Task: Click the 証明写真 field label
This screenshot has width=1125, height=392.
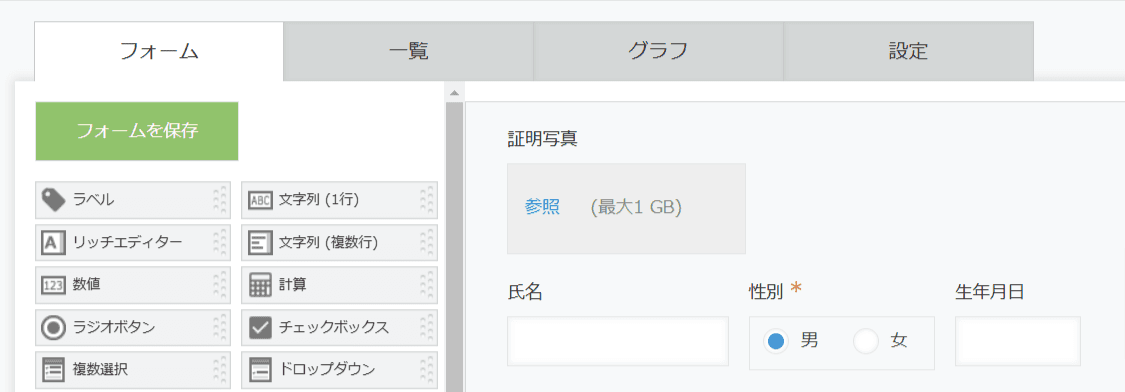Action: tap(542, 139)
